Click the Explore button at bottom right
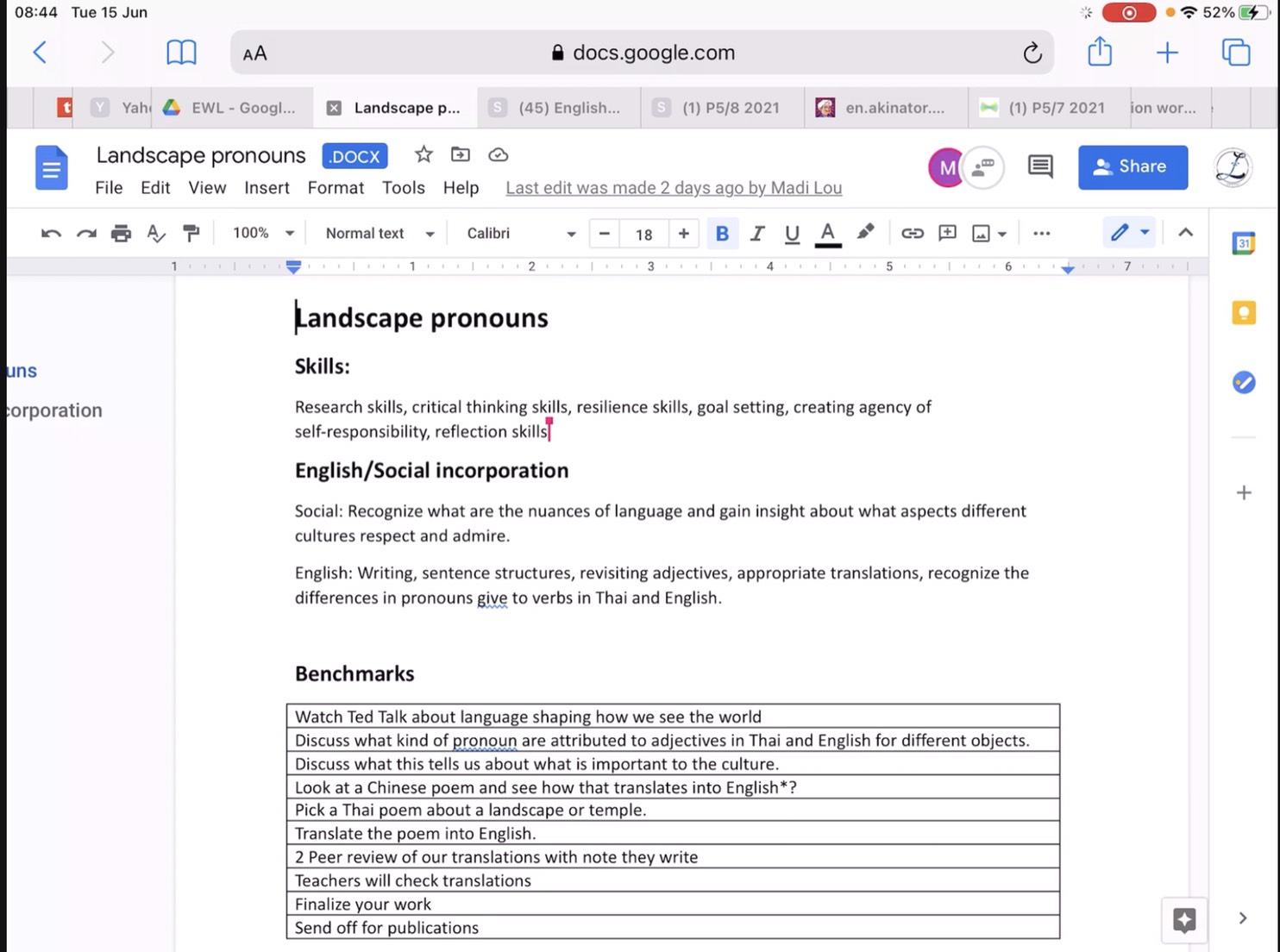 (x=1184, y=920)
